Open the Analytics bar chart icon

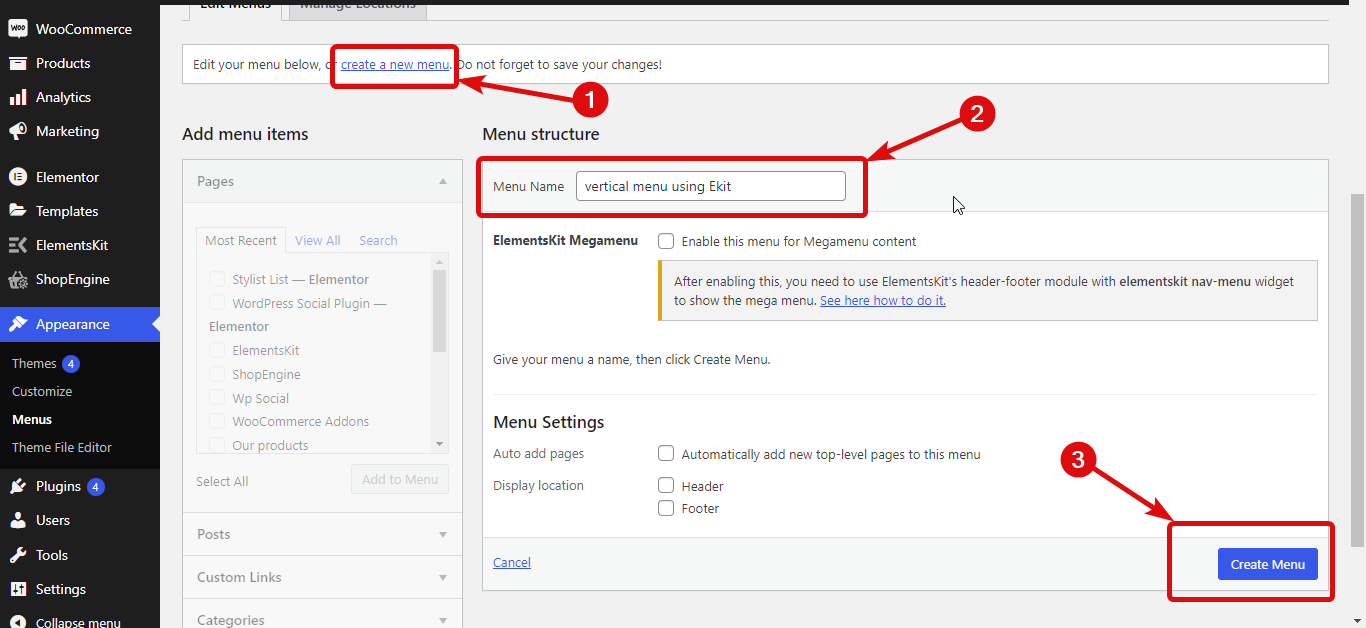tap(17, 97)
